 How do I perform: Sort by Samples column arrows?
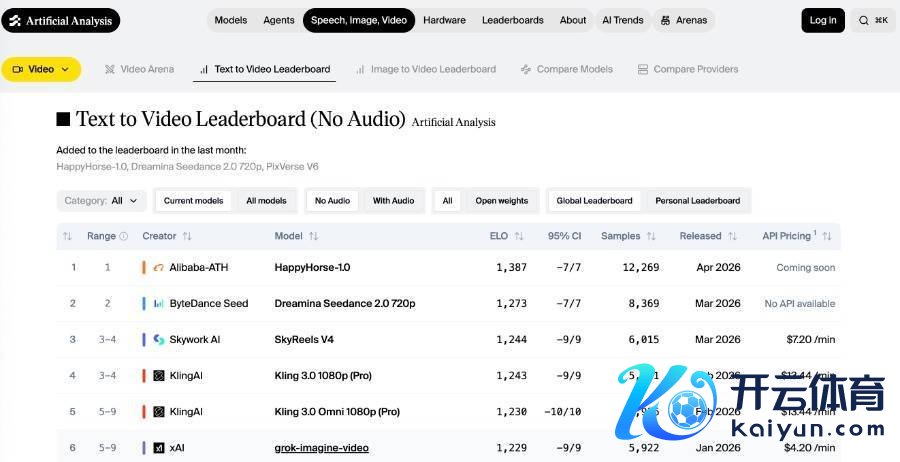click(x=651, y=237)
